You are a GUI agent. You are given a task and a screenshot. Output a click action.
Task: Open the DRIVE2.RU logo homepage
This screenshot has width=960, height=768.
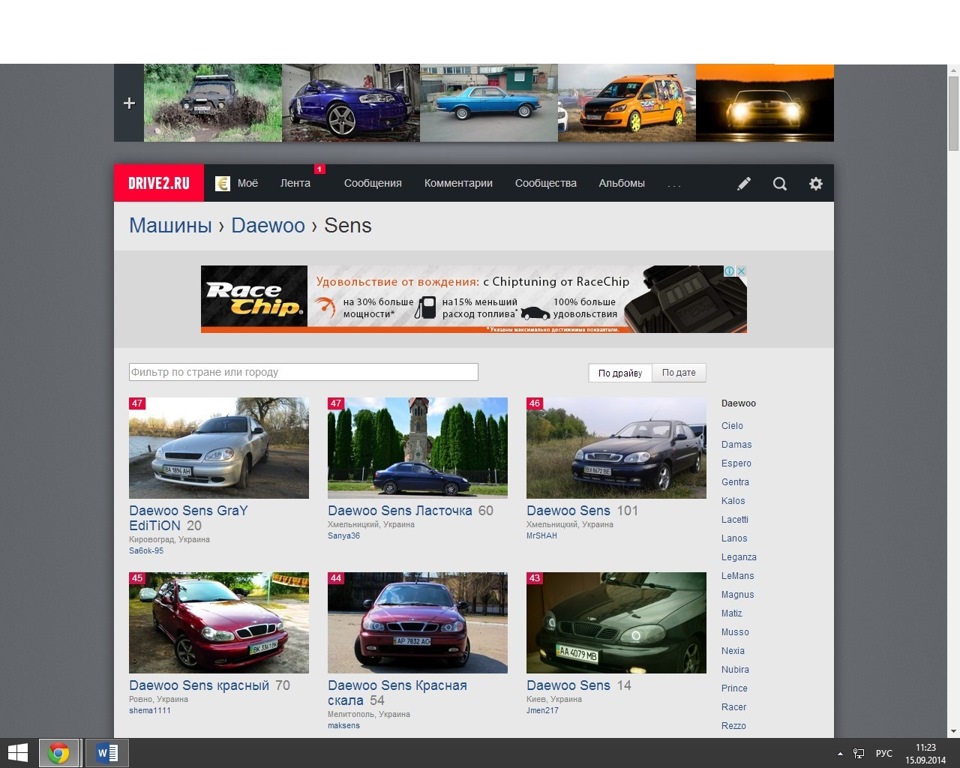[x=159, y=183]
